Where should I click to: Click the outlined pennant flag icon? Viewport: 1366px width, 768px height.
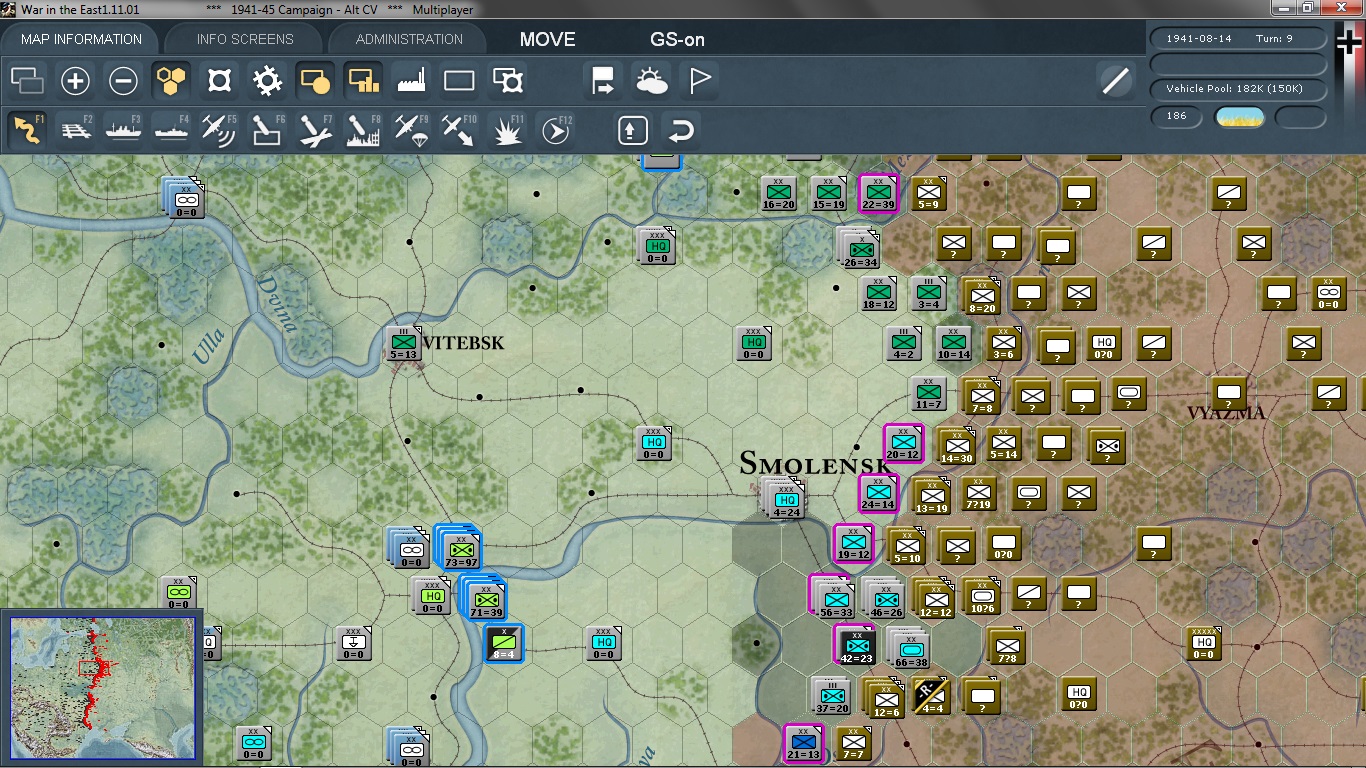(x=700, y=81)
